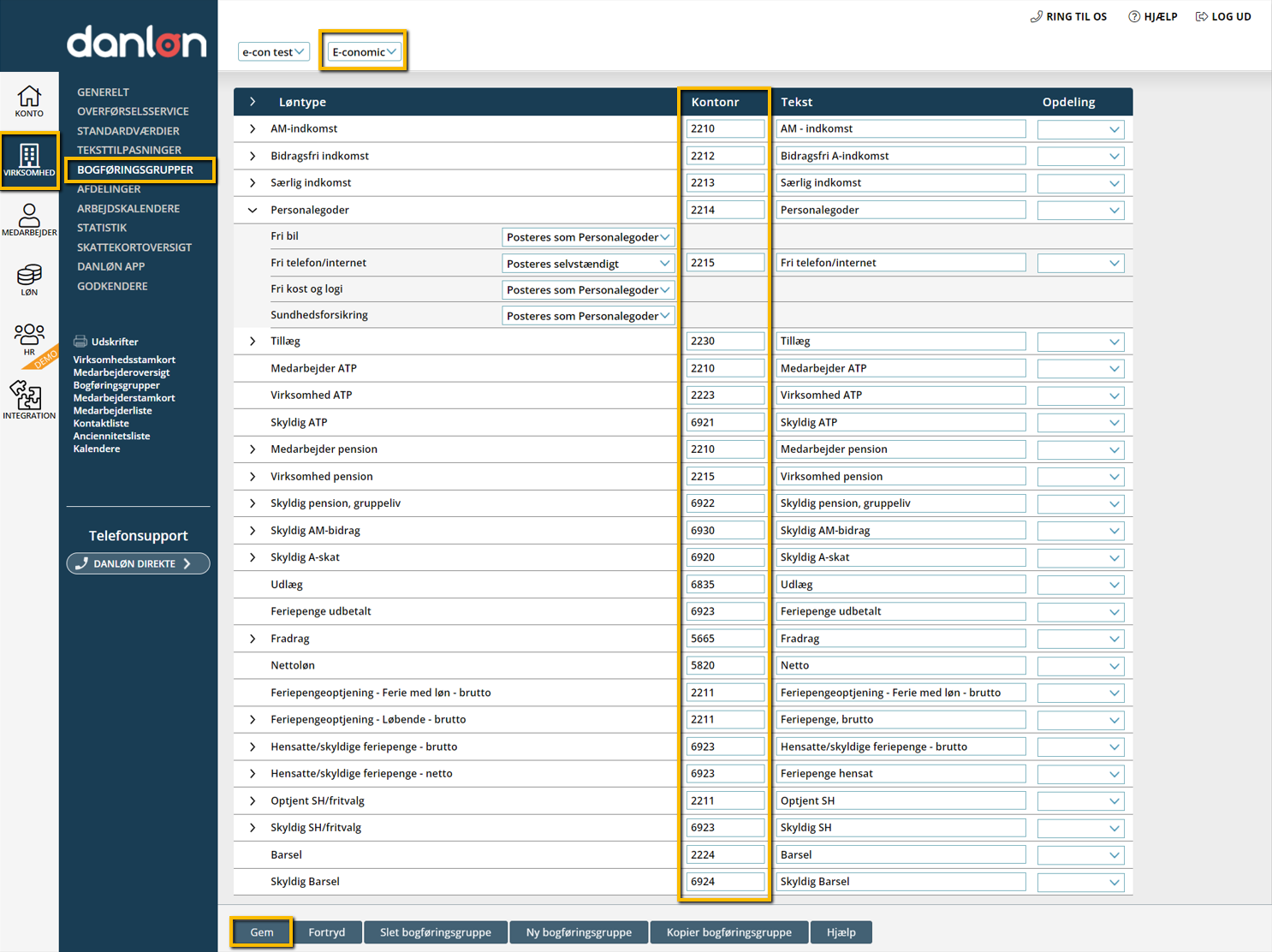Expand the Skyldig A-skat row

coord(253,557)
